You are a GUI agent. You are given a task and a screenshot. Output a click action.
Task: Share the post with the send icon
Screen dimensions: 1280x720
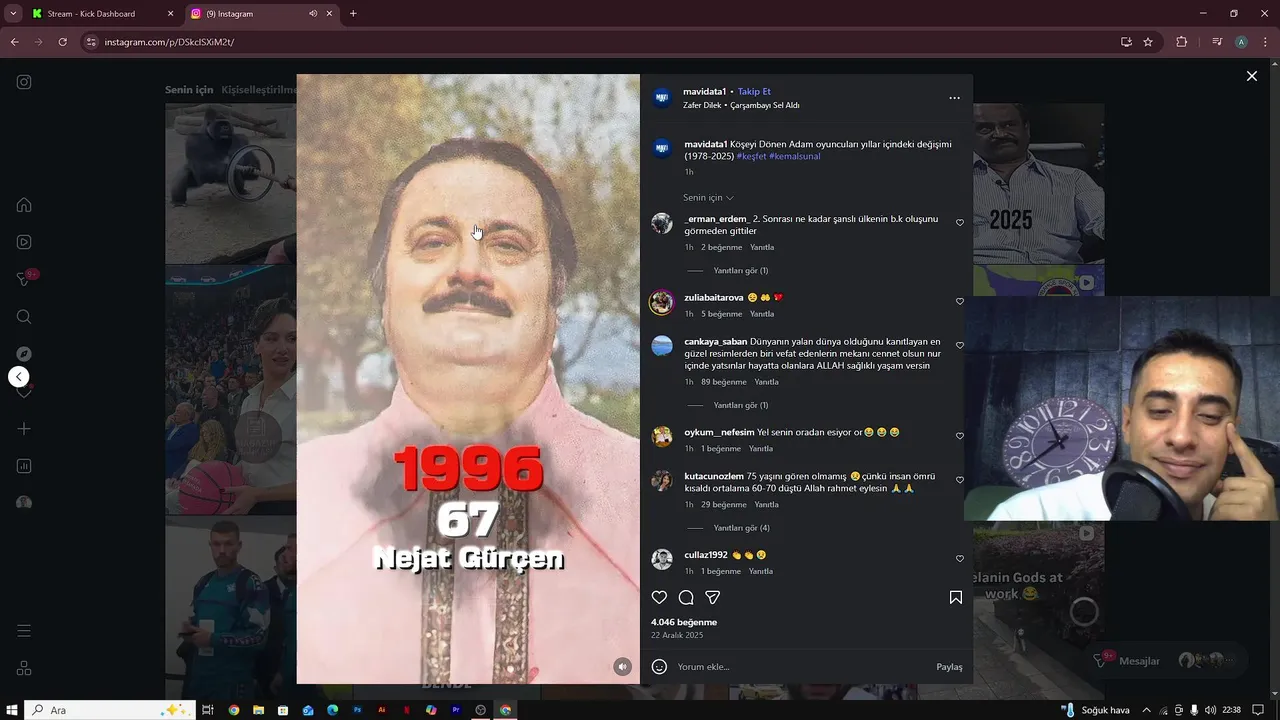coord(713,597)
